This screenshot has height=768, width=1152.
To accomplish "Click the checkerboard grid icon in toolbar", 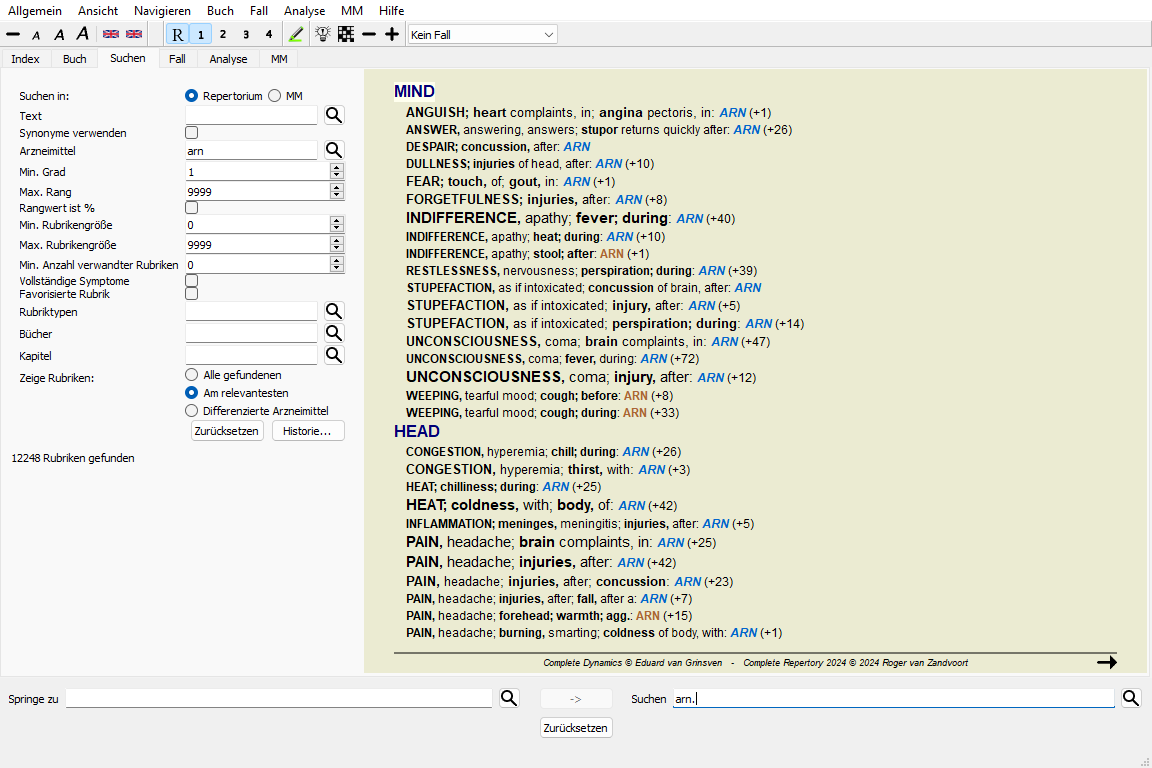I will tap(346, 34).
